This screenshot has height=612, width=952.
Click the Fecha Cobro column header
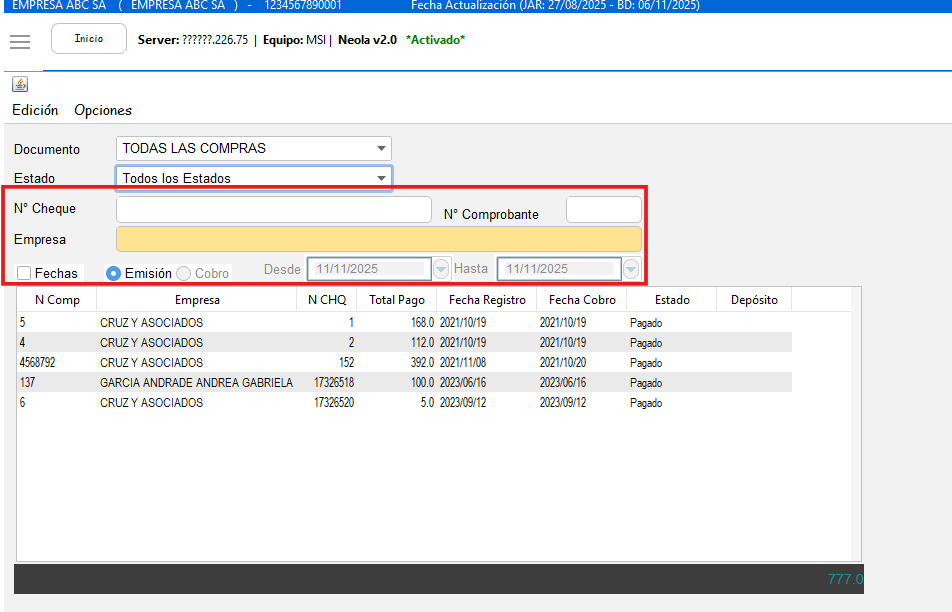582,300
